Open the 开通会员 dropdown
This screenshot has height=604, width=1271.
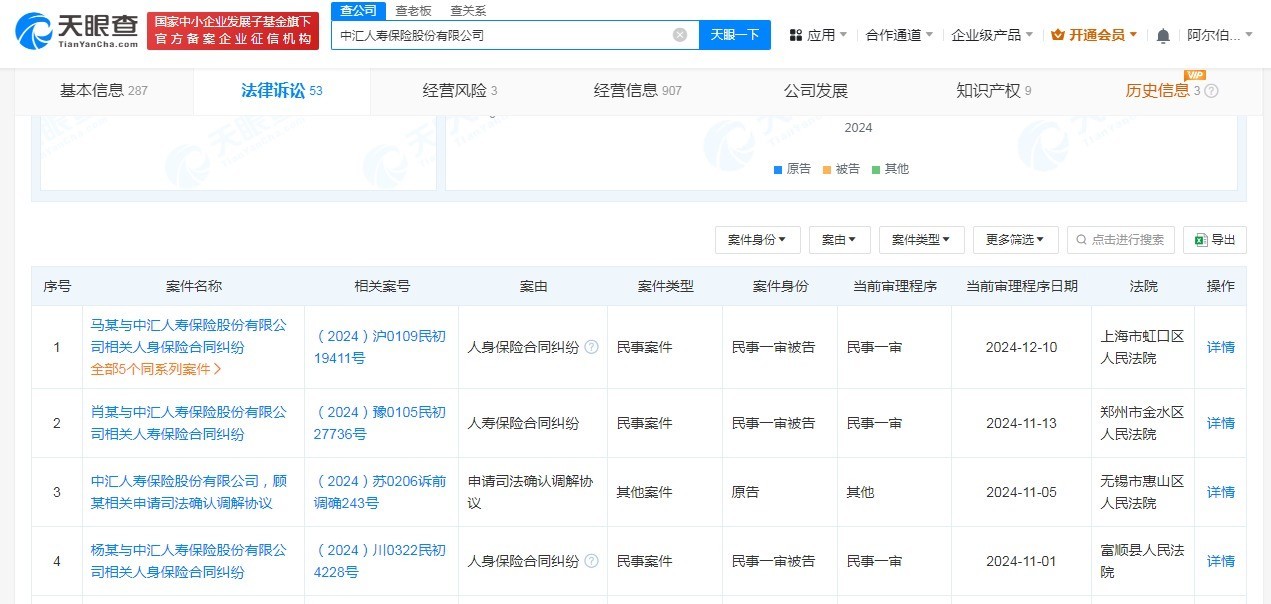[1095, 35]
